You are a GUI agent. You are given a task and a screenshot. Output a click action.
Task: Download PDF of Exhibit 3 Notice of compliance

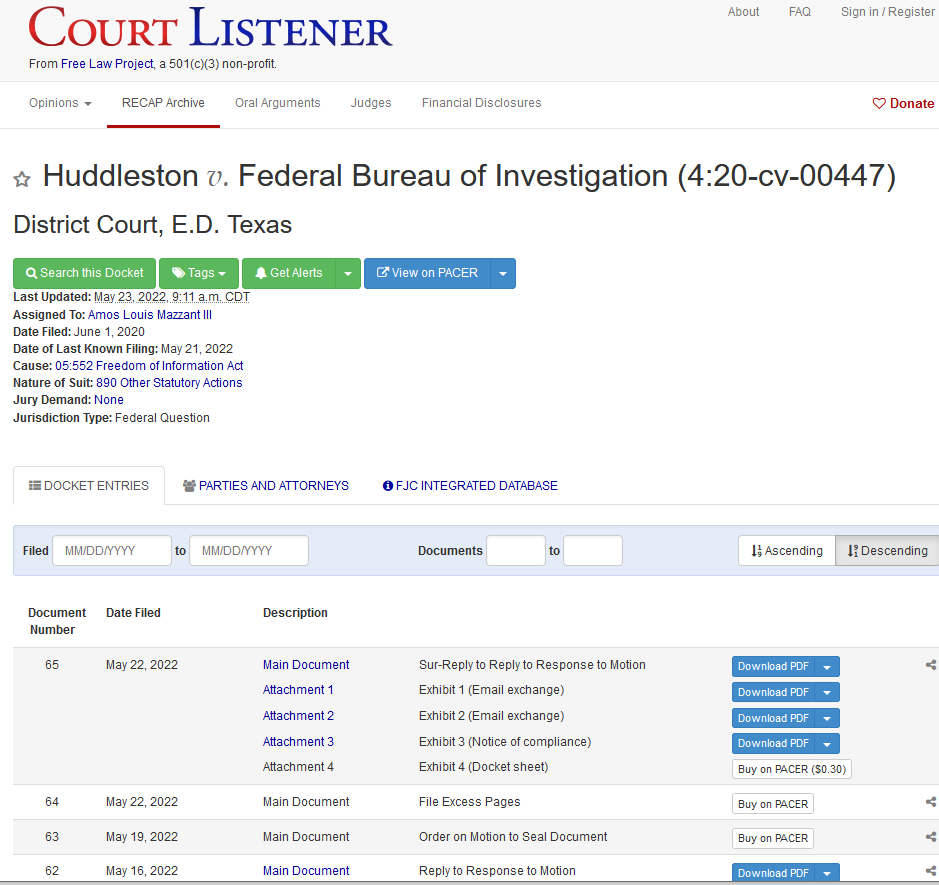pos(773,744)
